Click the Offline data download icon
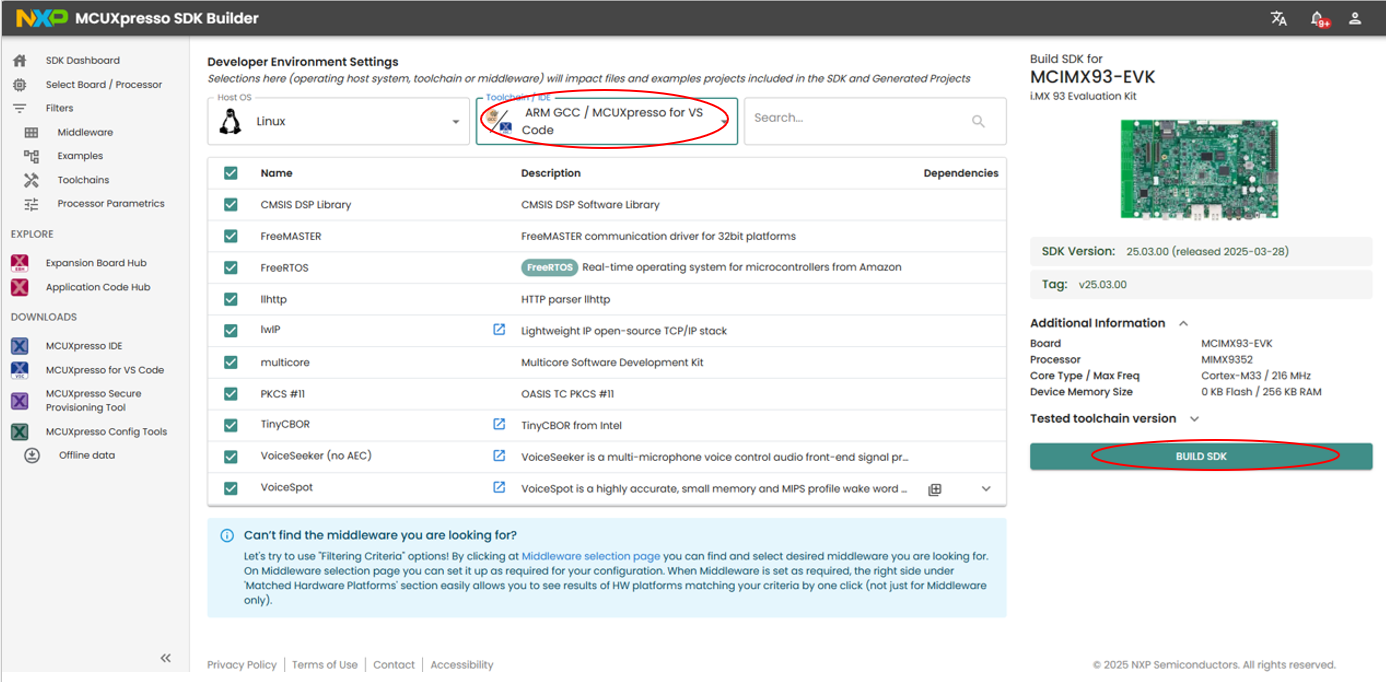The height and width of the screenshot is (682, 1386). (32, 455)
